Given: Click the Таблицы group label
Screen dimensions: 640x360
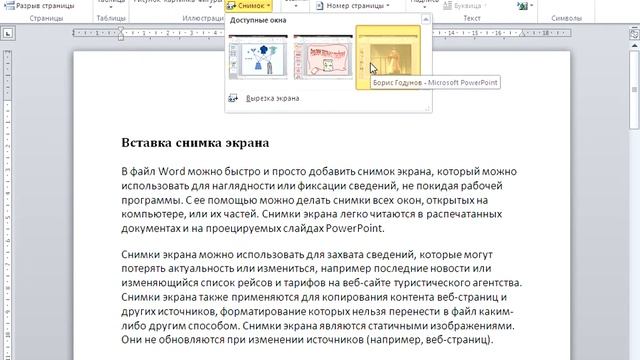Looking at the screenshot, I should click(111, 18).
